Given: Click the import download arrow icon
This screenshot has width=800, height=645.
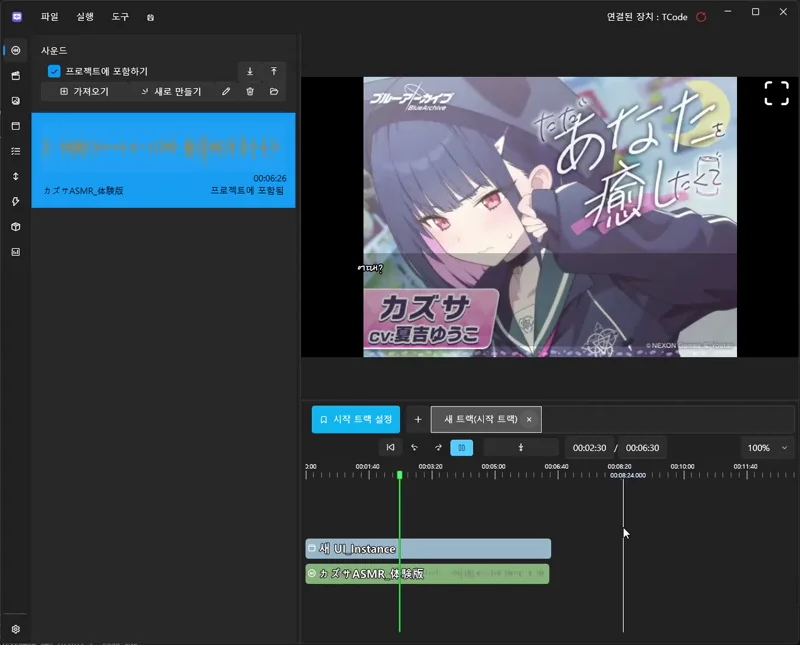Looking at the screenshot, I should click(x=250, y=71).
